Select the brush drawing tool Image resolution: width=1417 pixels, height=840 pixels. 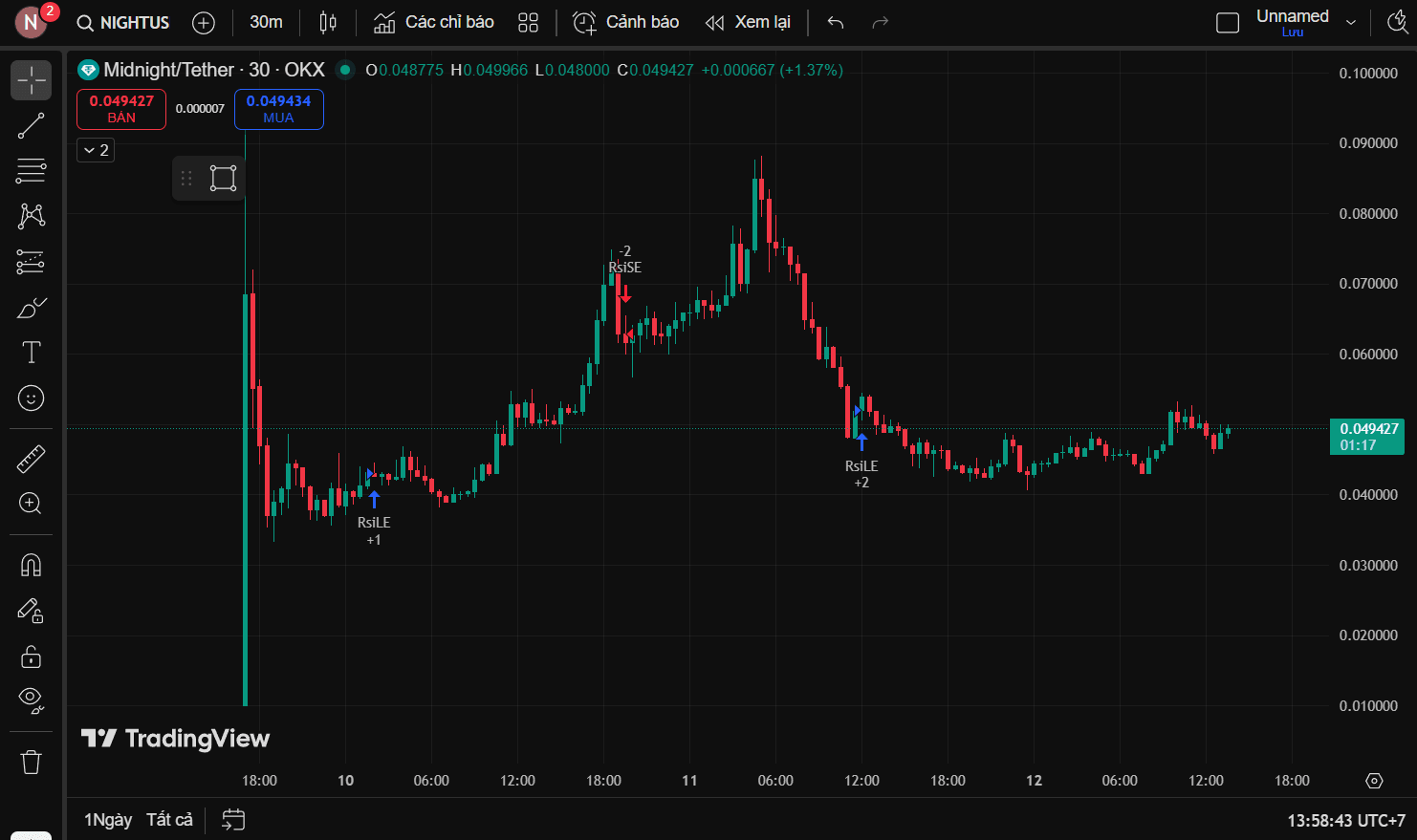[x=31, y=308]
